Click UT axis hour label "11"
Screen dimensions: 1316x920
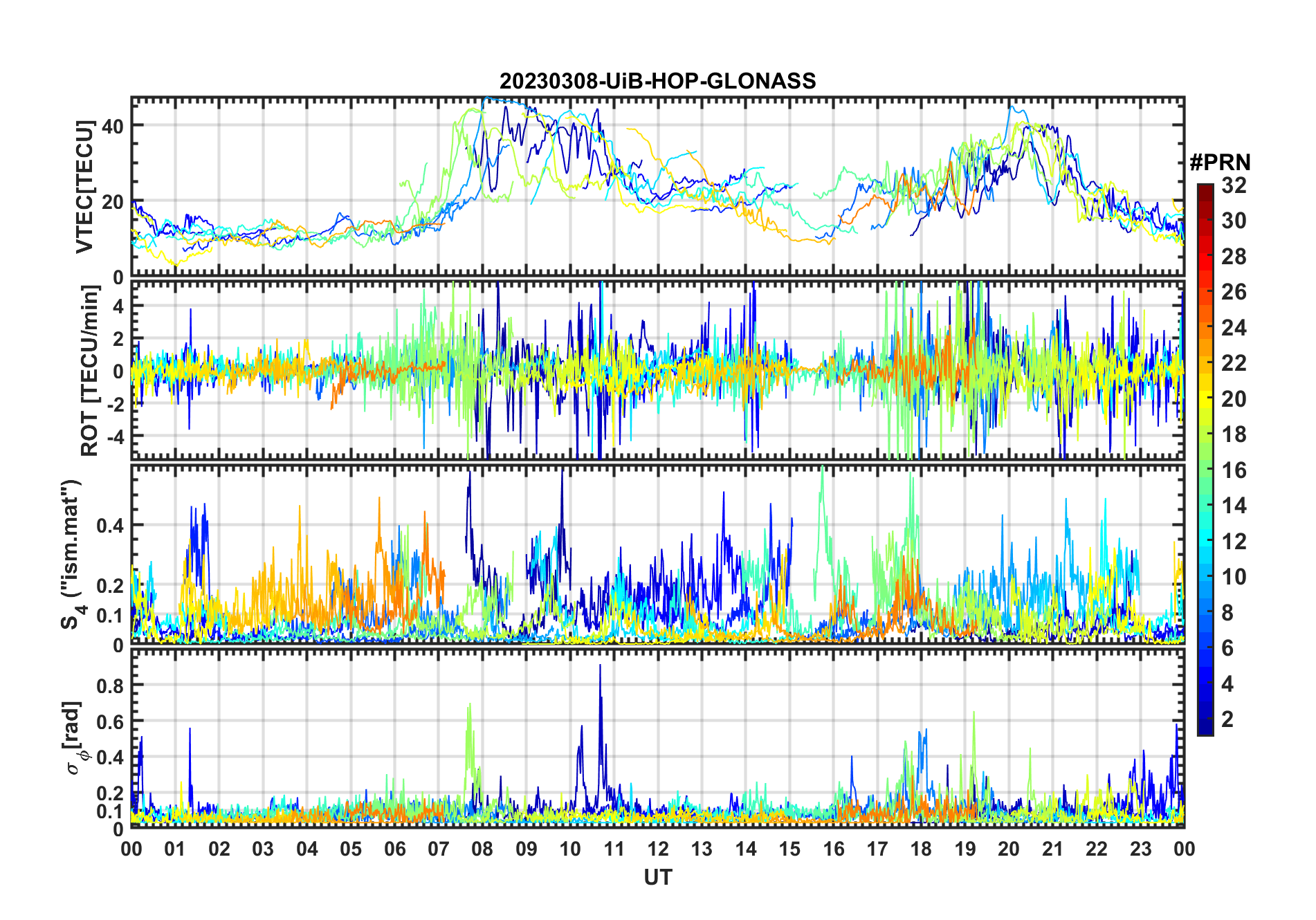coord(614,849)
